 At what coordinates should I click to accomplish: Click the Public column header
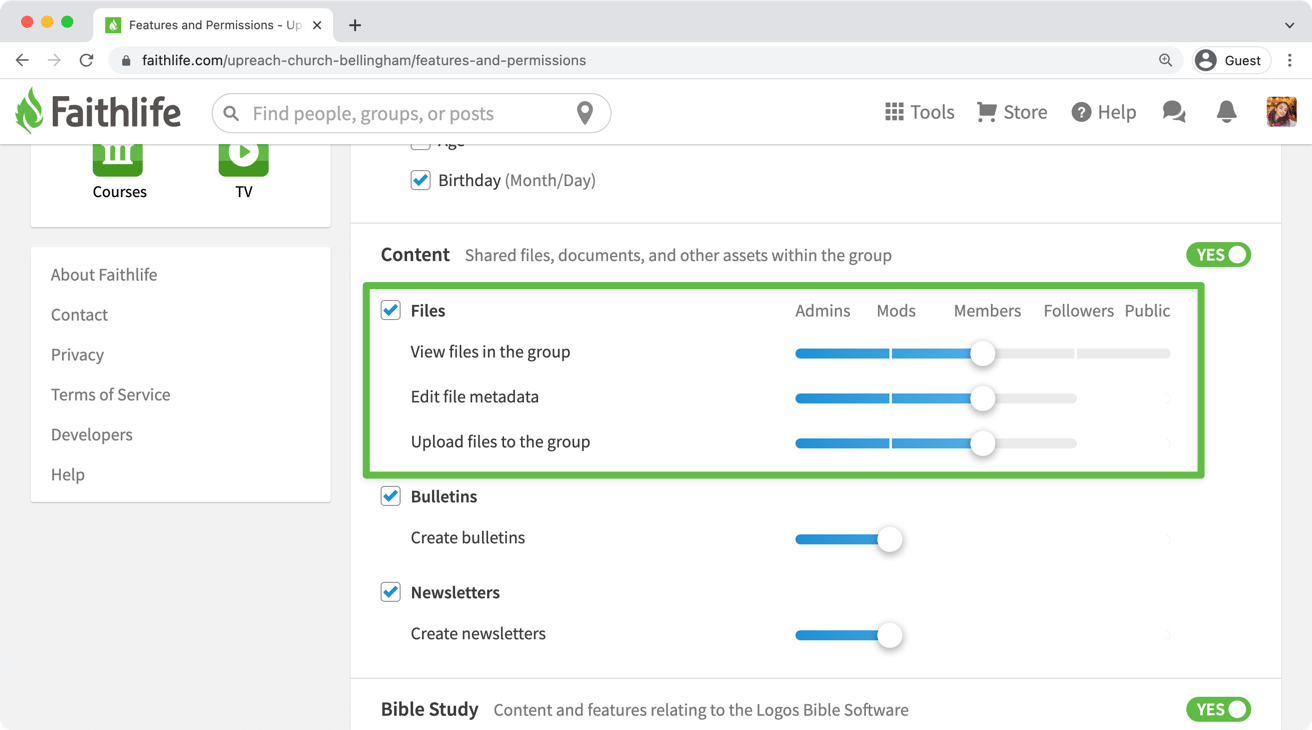tap(1147, 311)
